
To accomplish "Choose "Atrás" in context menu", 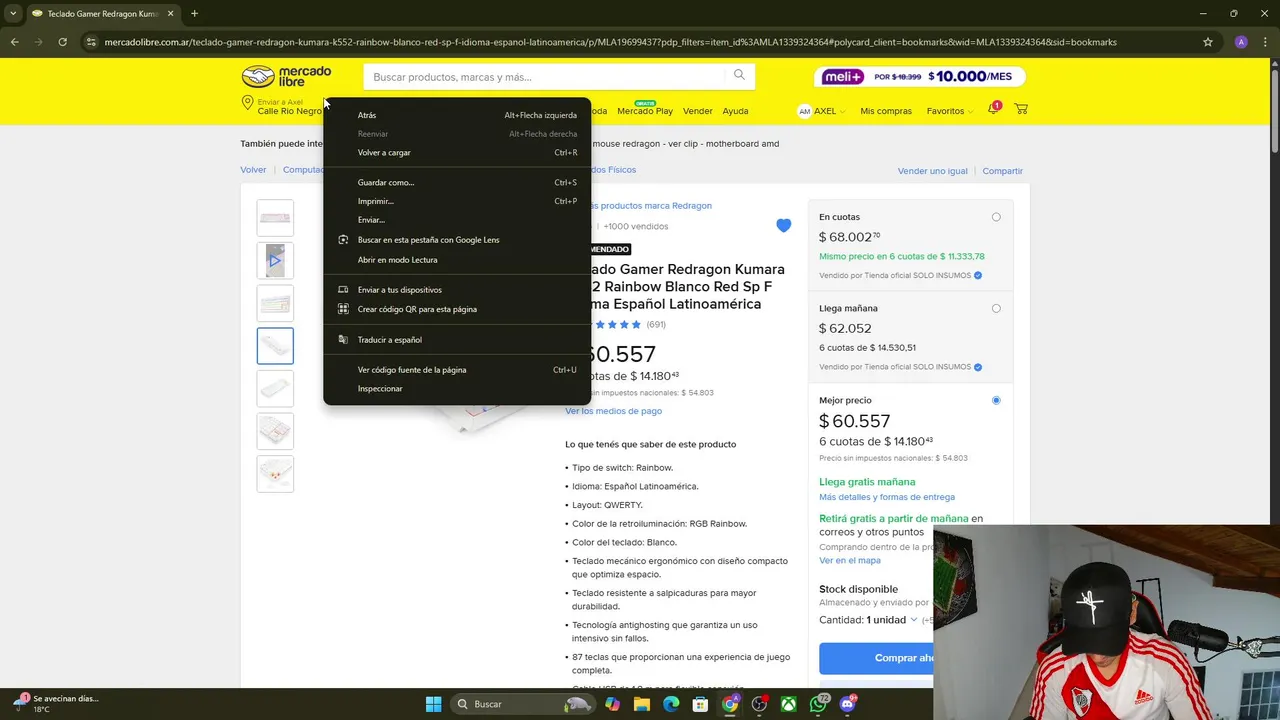I will tap(457, 115).
